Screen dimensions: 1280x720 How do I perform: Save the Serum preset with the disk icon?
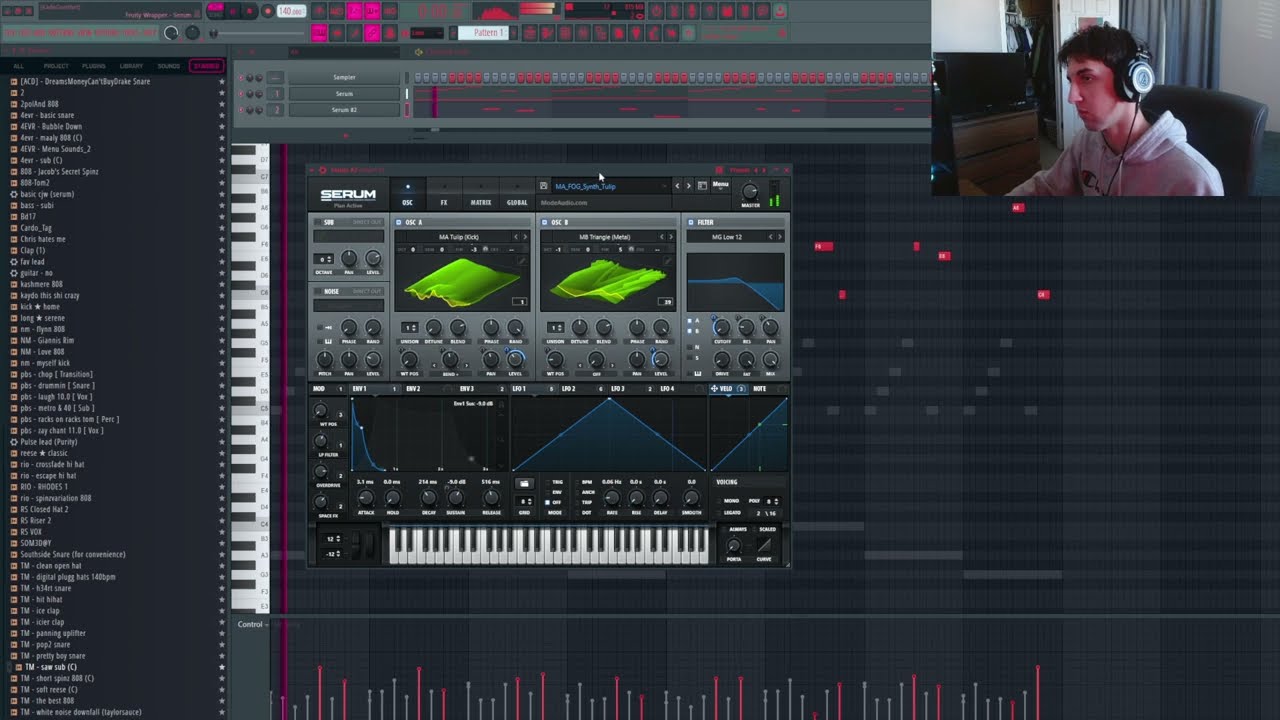click(x=543, y=186)
